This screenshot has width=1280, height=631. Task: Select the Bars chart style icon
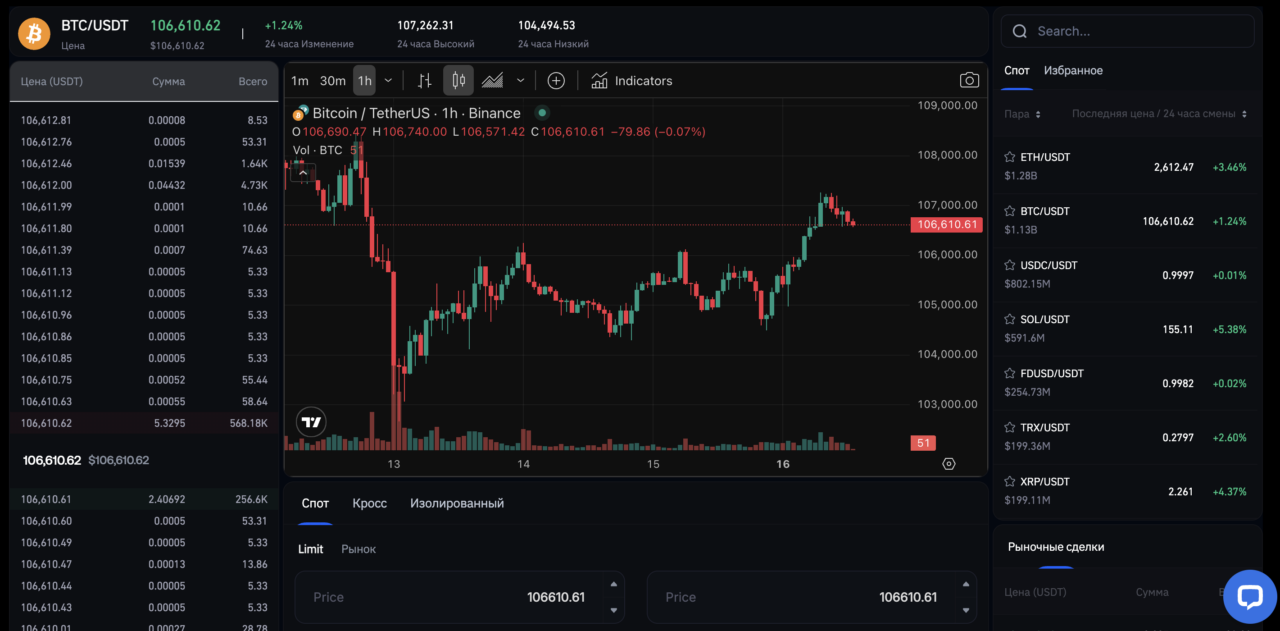(425, 81)
